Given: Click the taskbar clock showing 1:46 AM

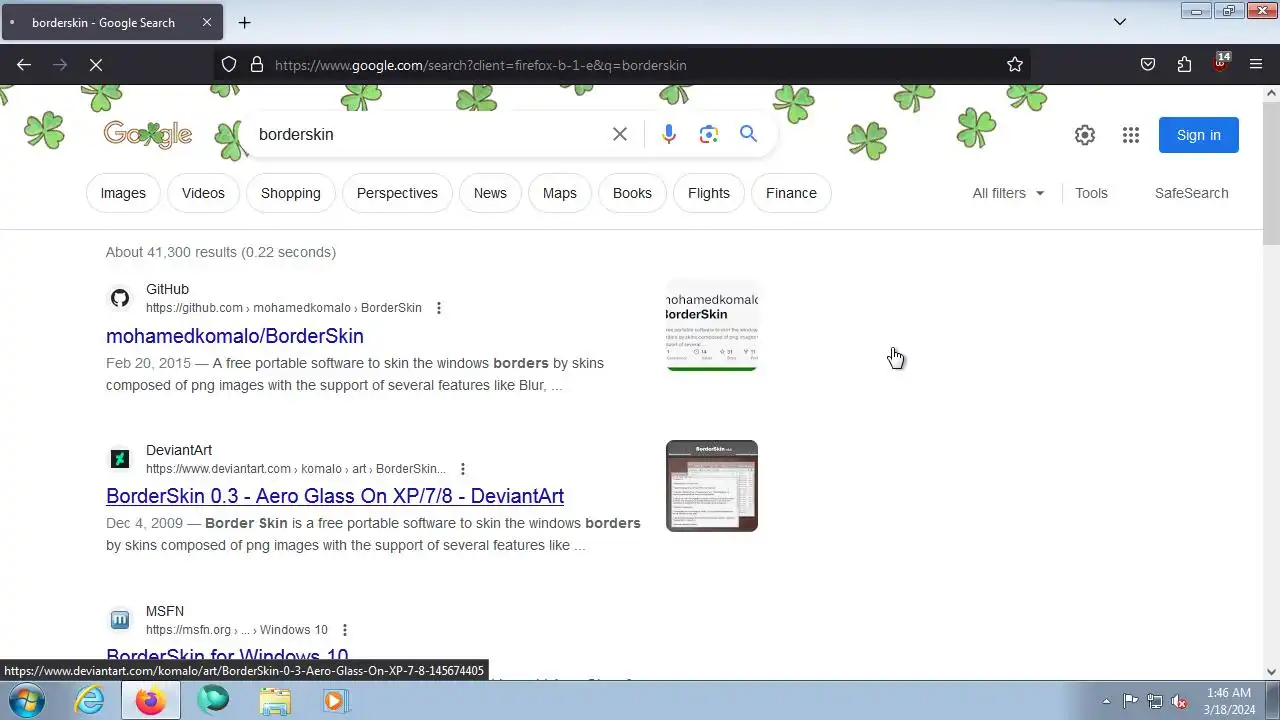Looking at the screenshot, I should (1229, 701).
